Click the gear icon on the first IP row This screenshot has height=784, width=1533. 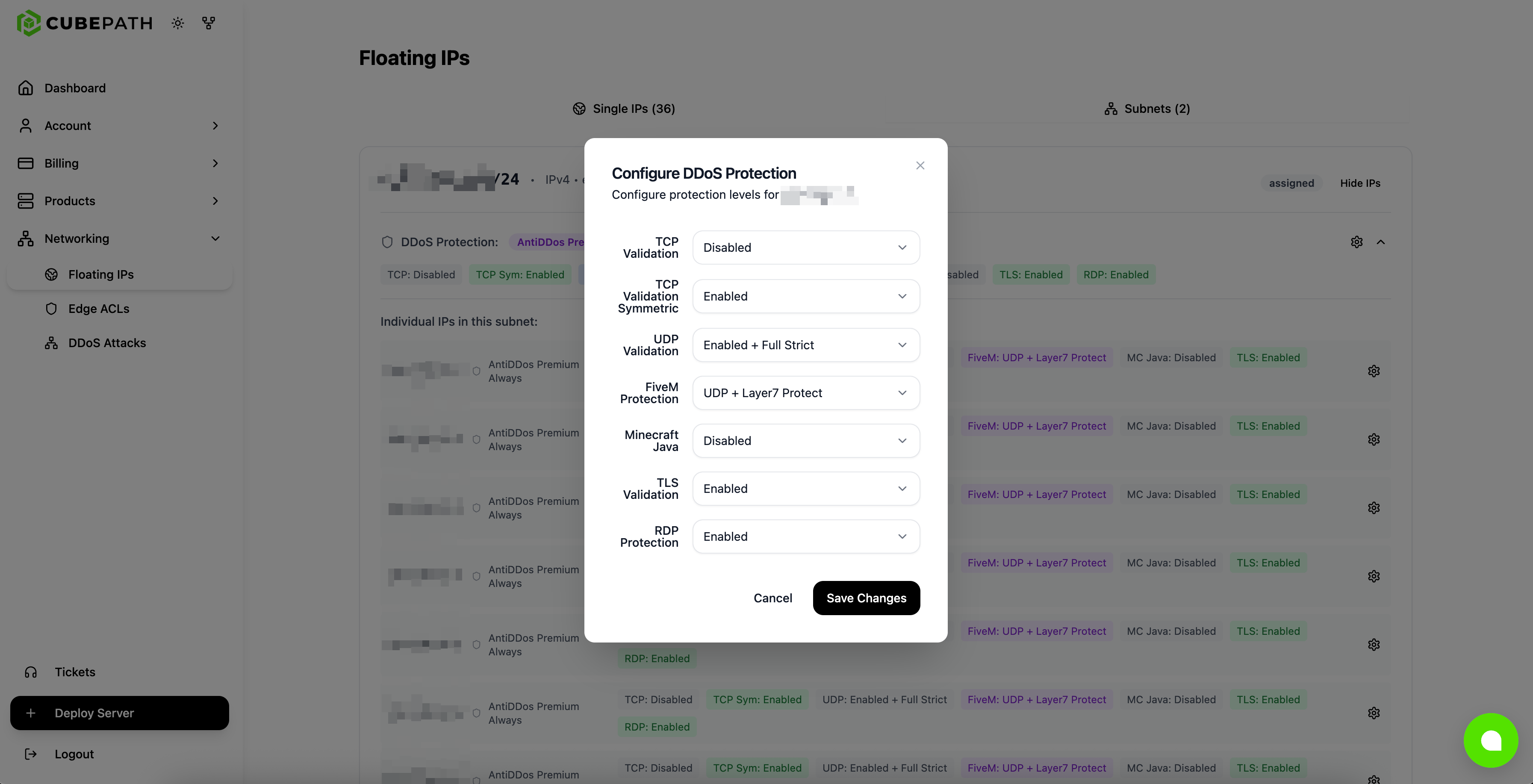coord(1374,371)
